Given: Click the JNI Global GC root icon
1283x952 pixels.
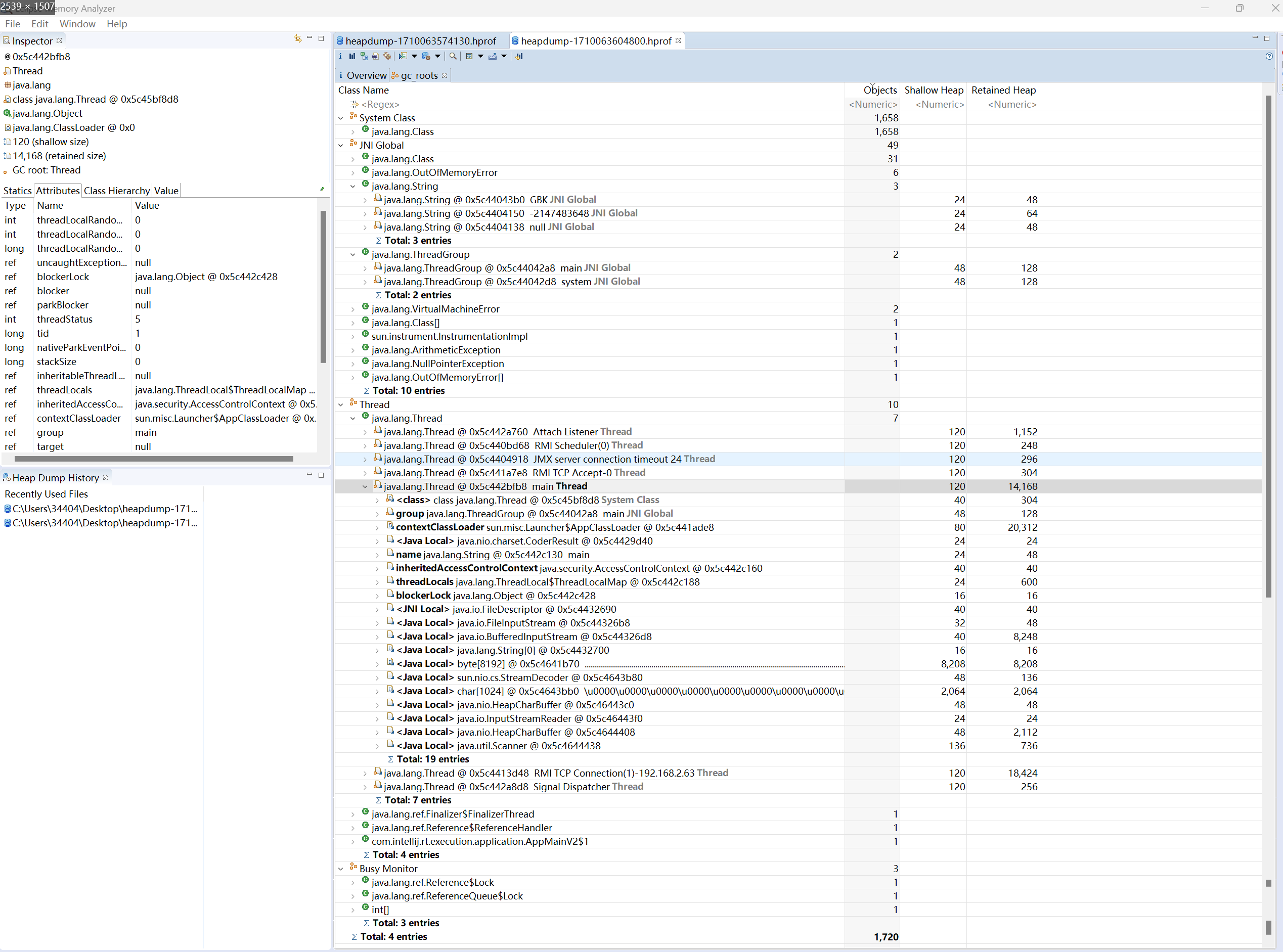Looking at the screenshot, I should [x=353, y=144].
